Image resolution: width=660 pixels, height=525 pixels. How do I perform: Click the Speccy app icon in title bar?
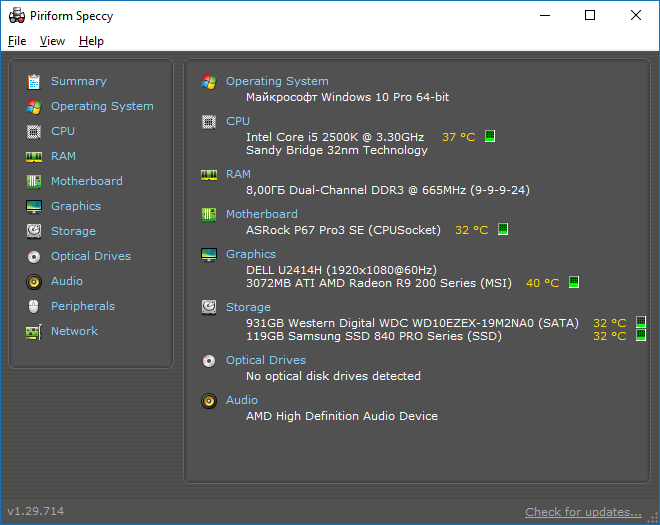click(17, 16)
